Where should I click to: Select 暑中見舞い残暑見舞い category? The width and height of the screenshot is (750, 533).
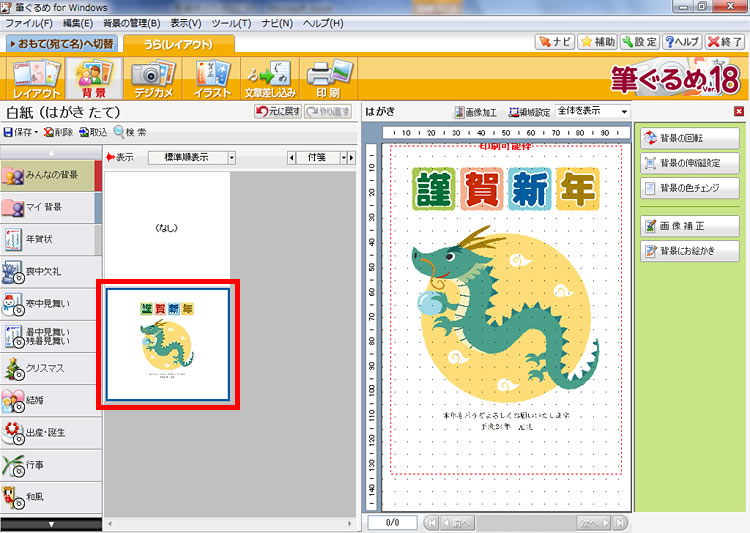pos(51,336)
